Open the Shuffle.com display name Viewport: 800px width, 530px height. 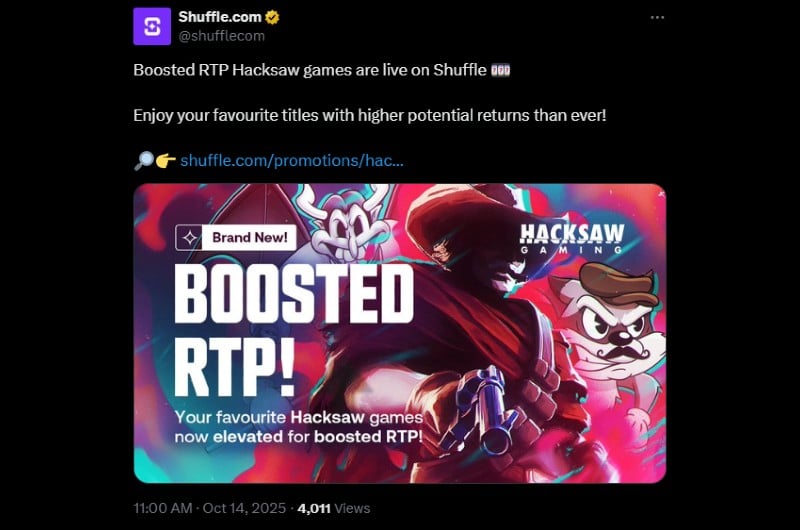tap(220, 17)
